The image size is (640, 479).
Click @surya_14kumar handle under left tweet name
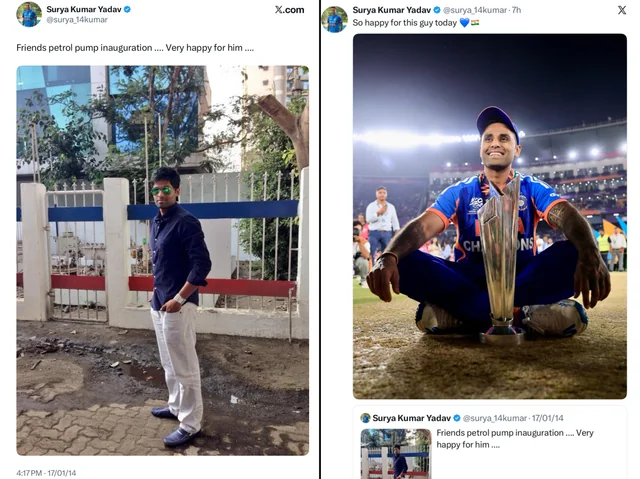[77, 20]
